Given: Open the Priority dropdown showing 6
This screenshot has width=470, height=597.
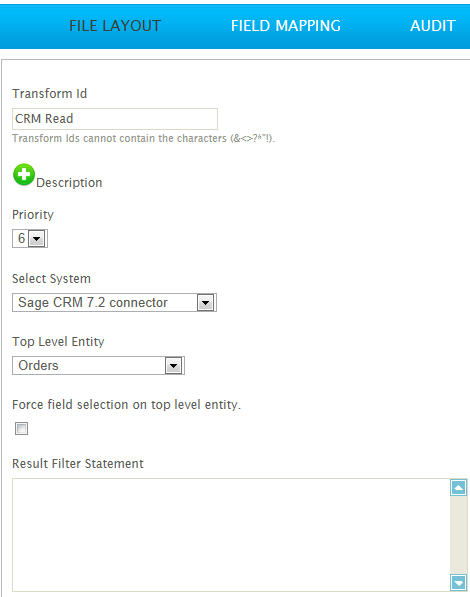Looking at the screenshot, I should [x=30, y=239].
